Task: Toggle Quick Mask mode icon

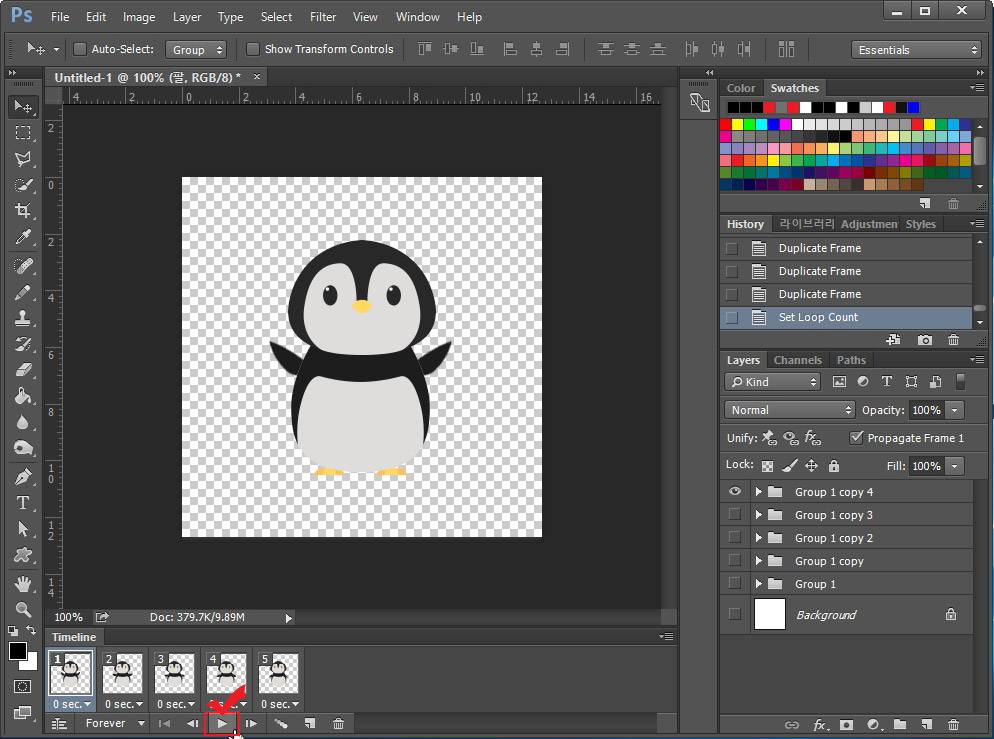Action: tap(22, 686)
